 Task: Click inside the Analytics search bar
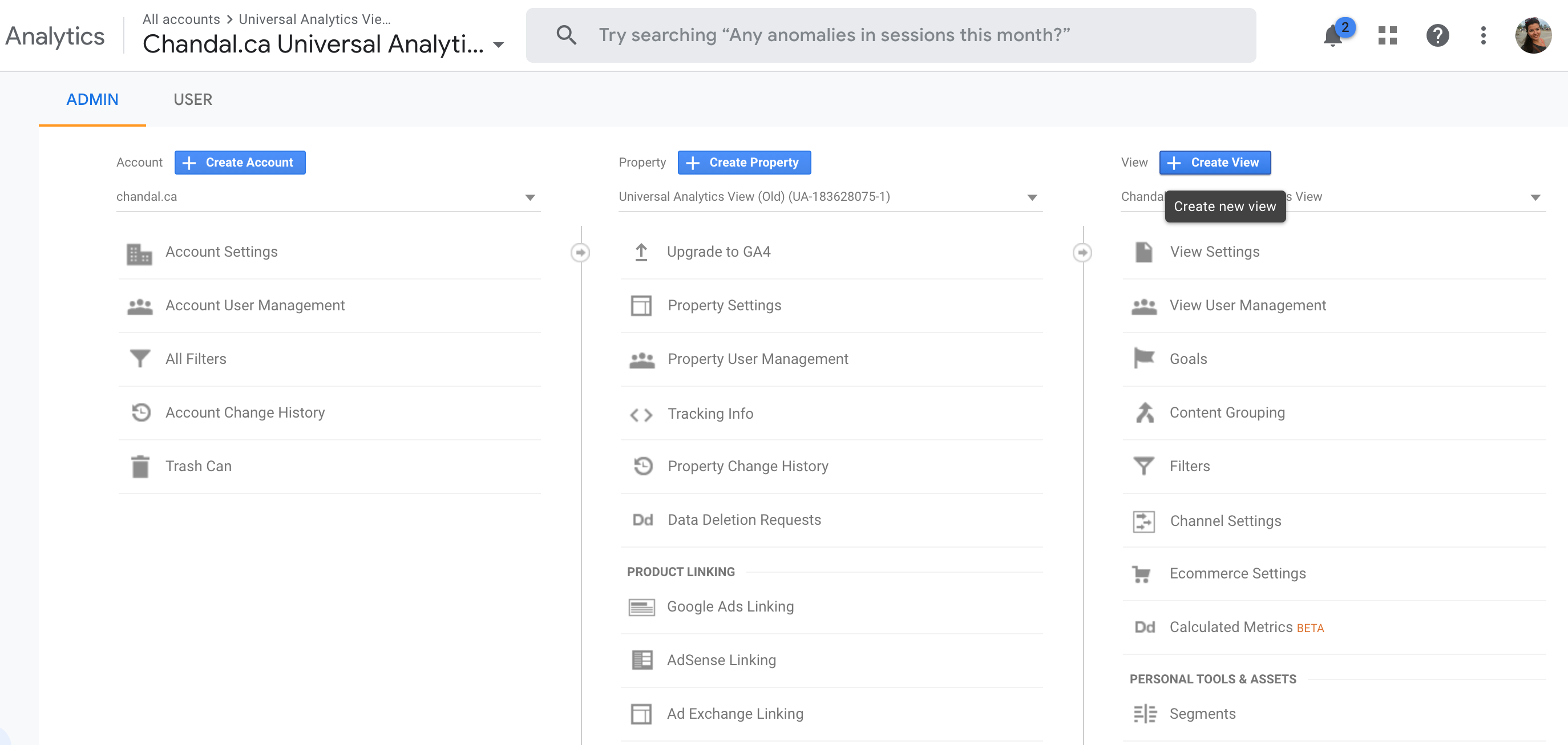(852, 35)
